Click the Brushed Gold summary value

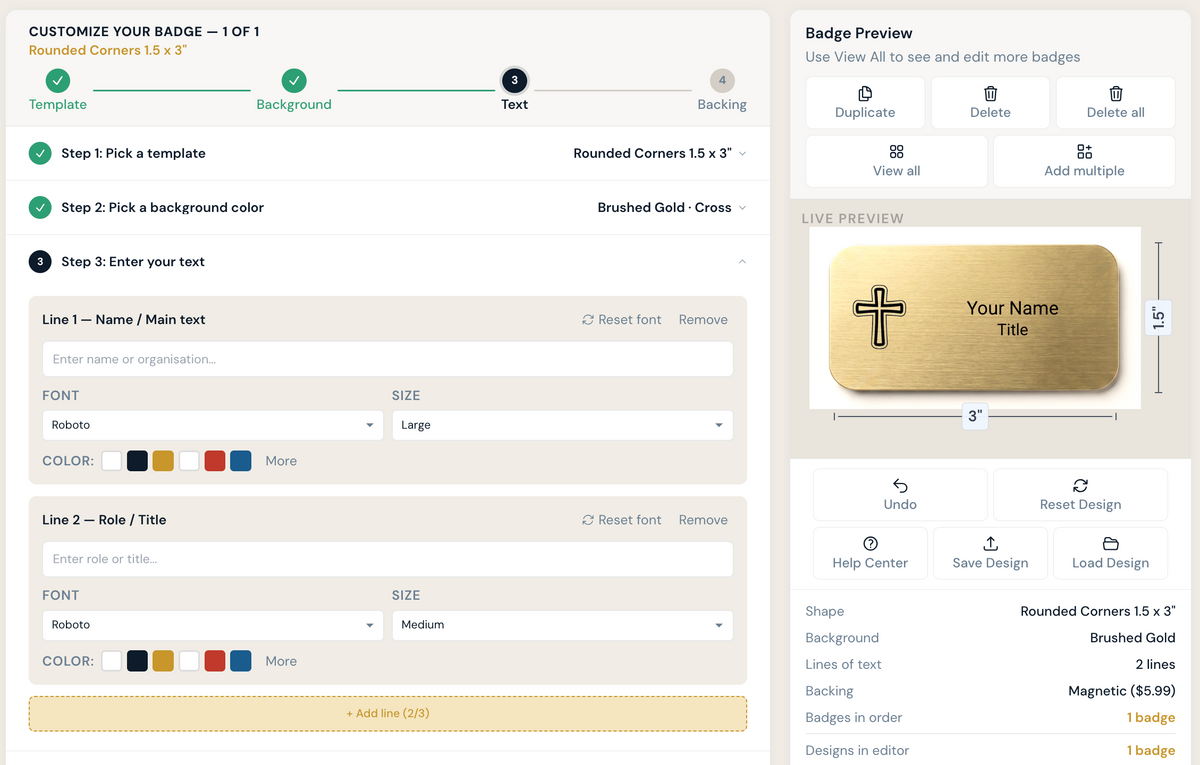pos(1132,638)
